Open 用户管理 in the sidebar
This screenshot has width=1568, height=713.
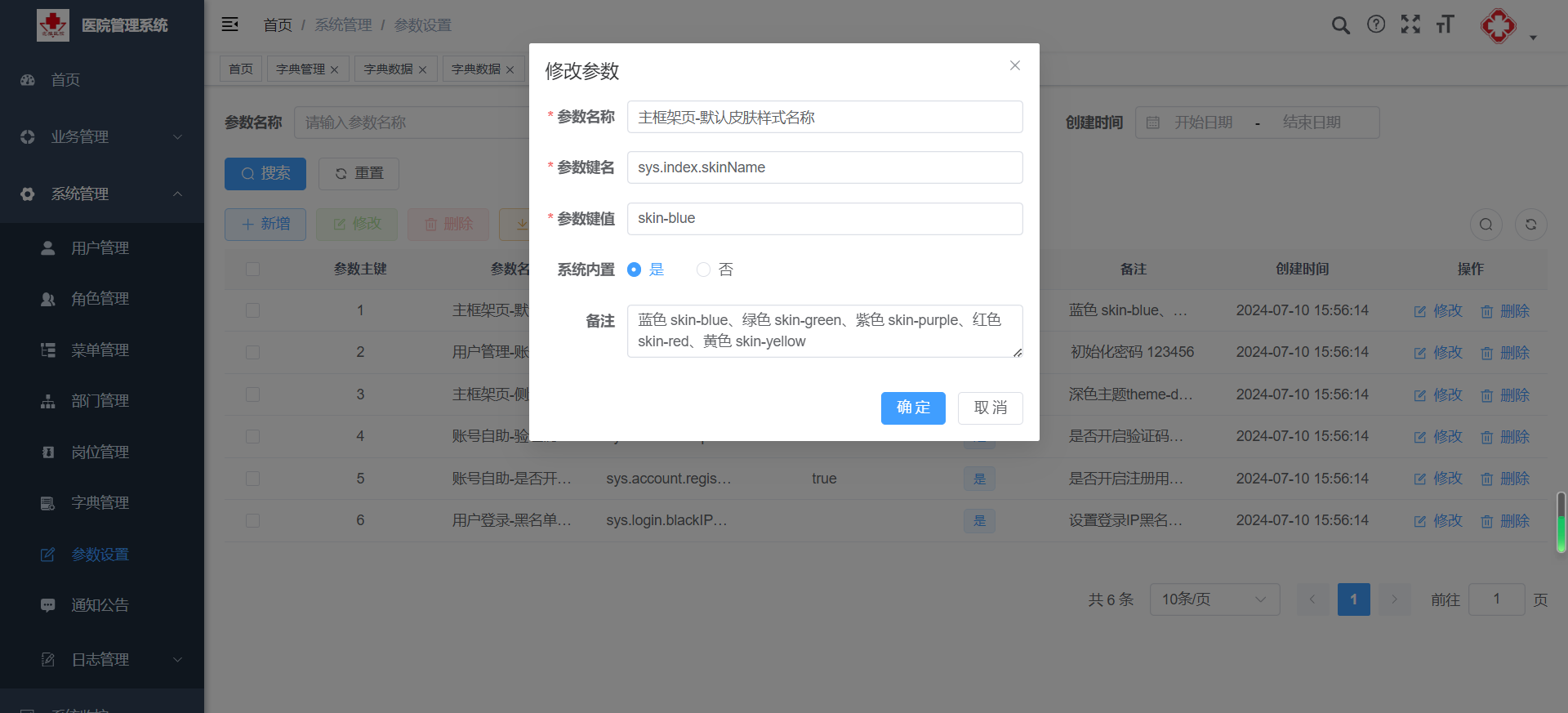click(100, 247)
